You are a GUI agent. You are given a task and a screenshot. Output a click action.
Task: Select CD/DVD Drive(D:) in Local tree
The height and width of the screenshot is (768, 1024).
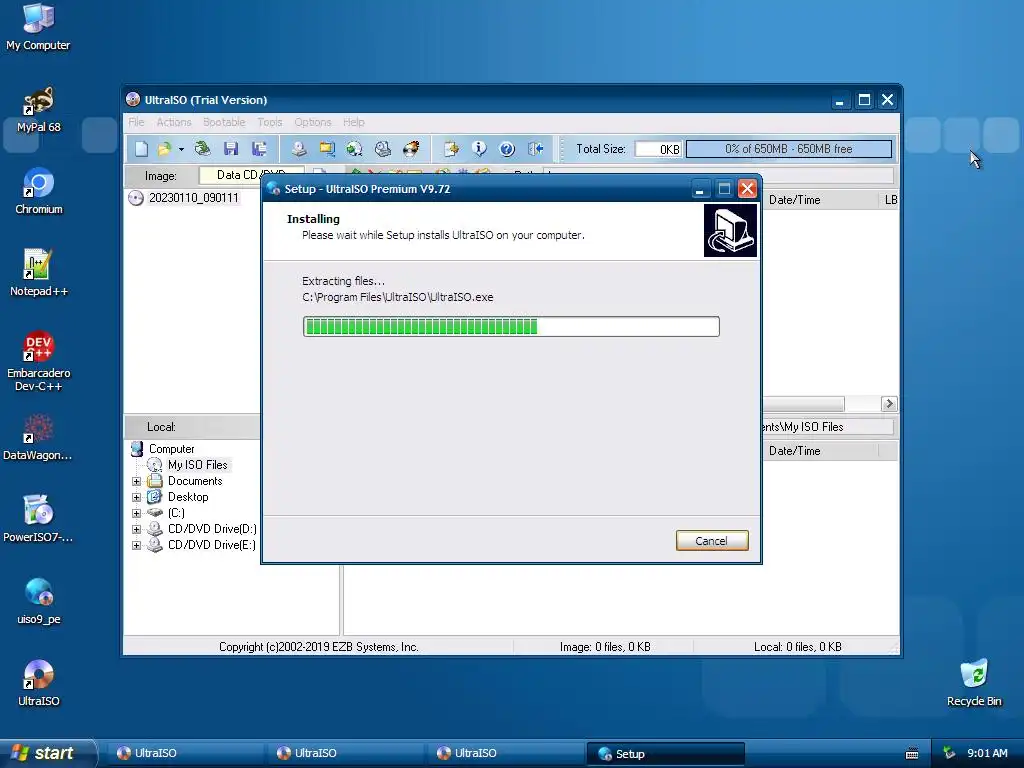pyautogui.click(x=212, y=529)
